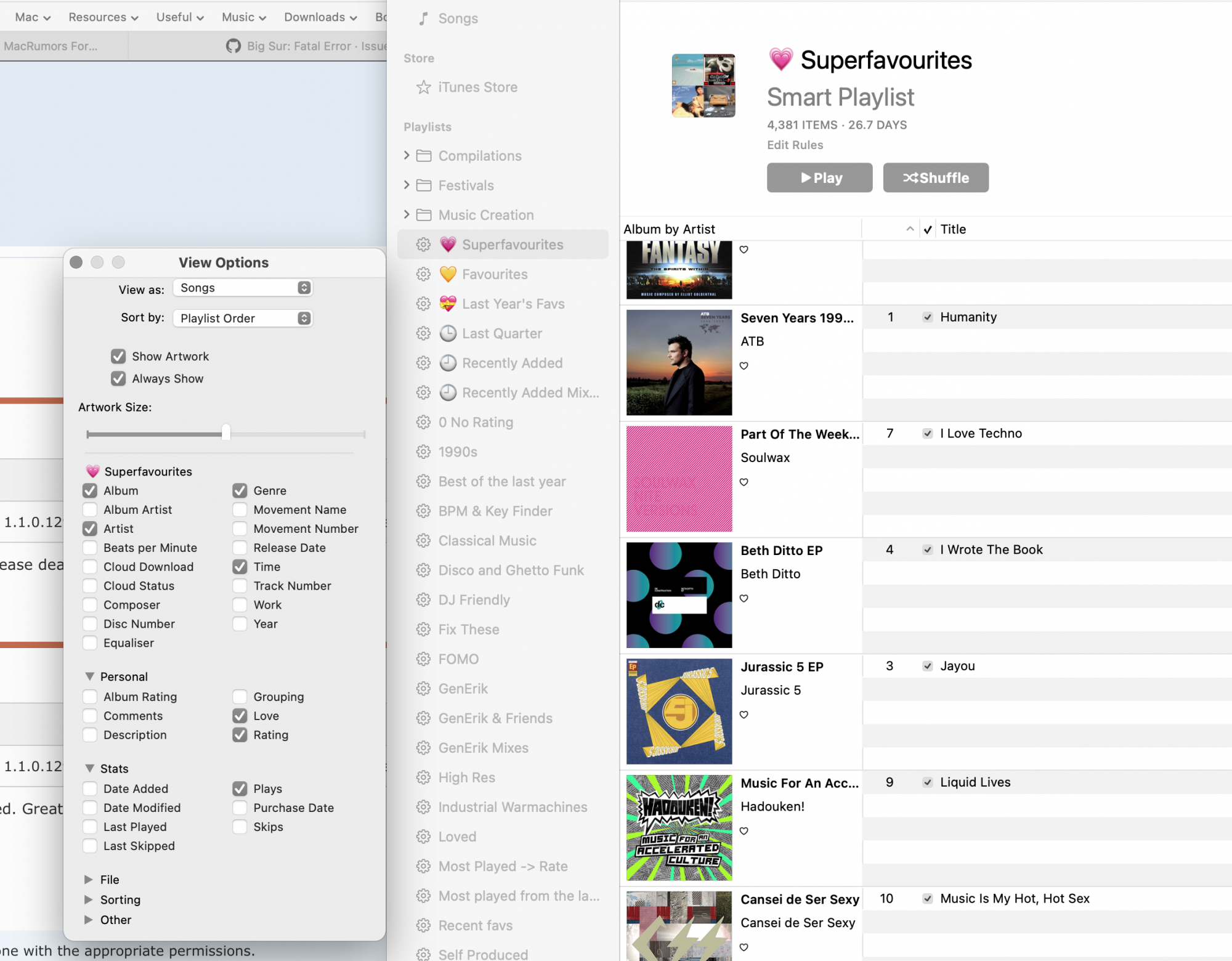Open the Music bookmarks menu

244,17
